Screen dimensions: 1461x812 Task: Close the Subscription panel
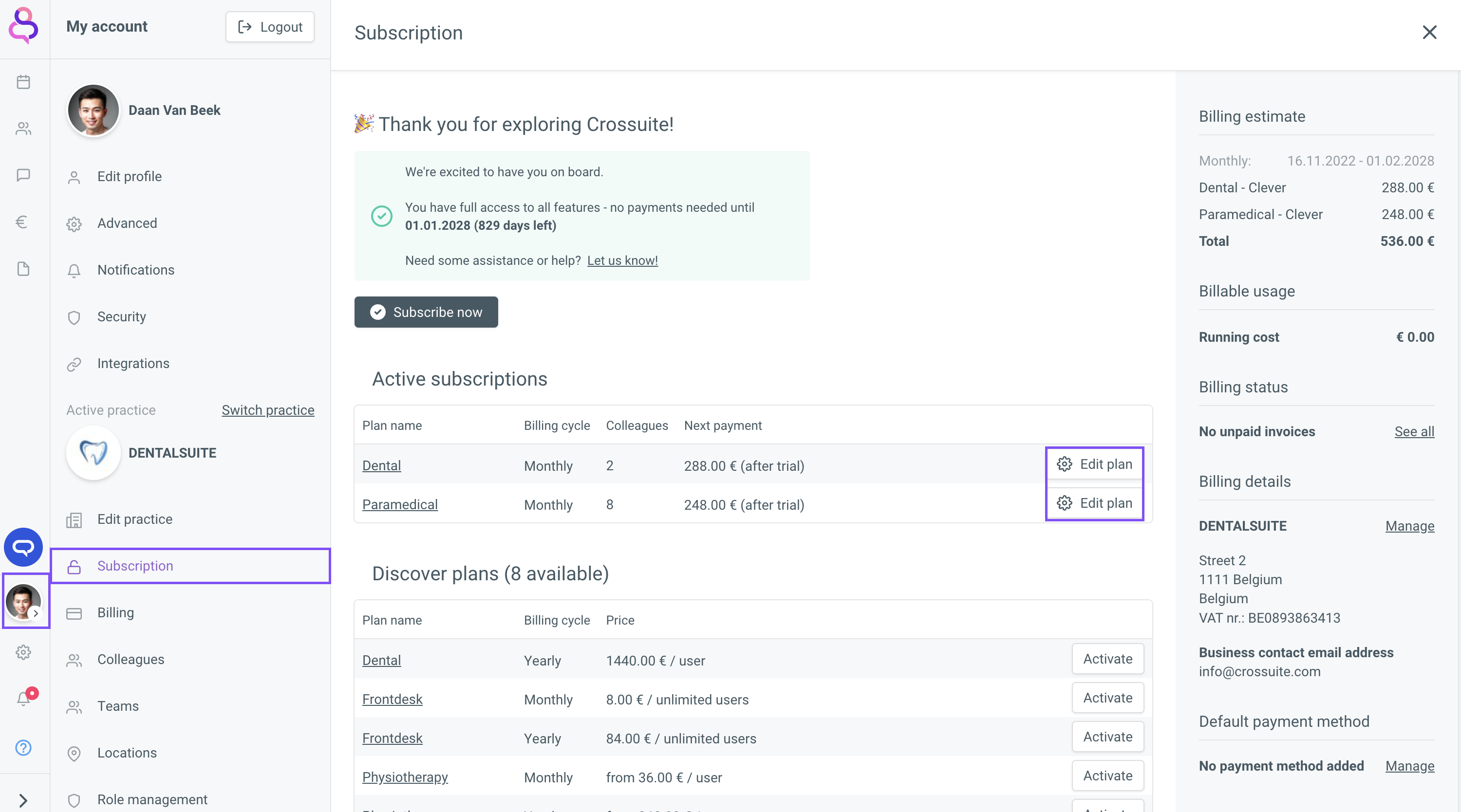point(1429,32)
